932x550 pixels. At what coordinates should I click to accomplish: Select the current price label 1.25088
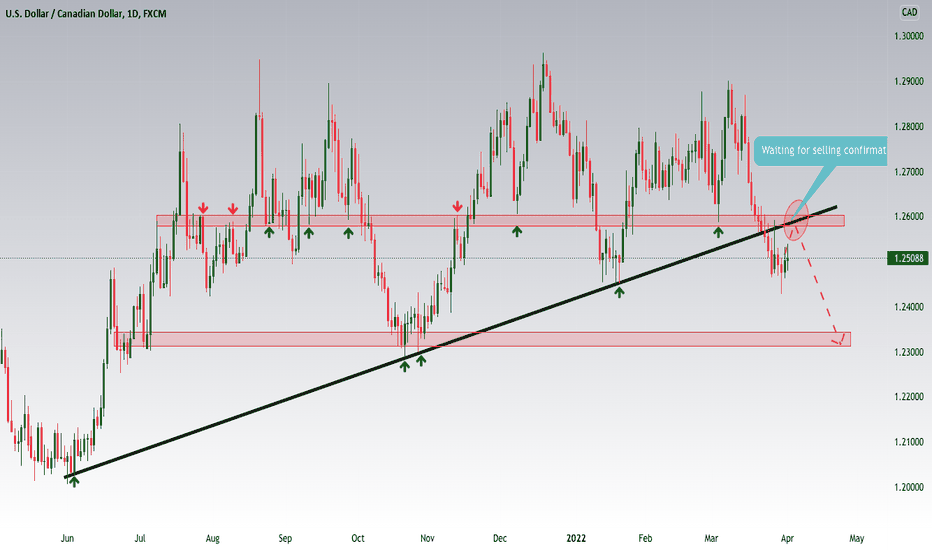(x=908, y=258)
